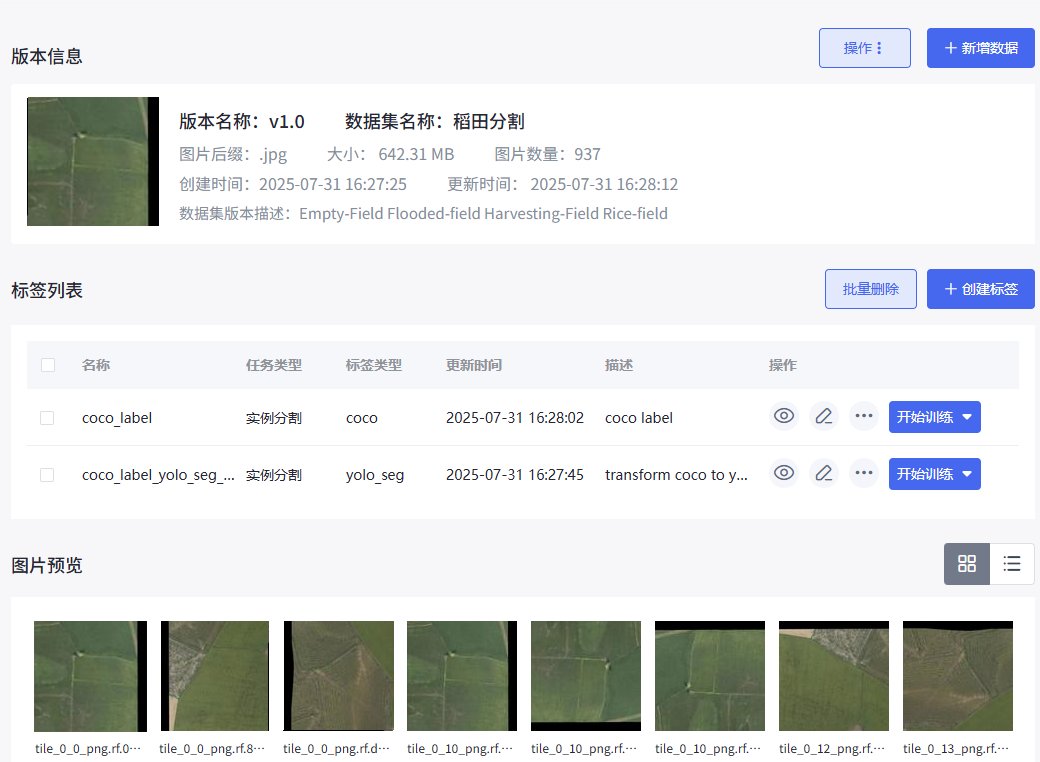The width and height of the screenshot is (1040, 762).
Task: Expand the 开始训练 dropdown for coco_label_yolo_seg
Action: pos(966,473)
